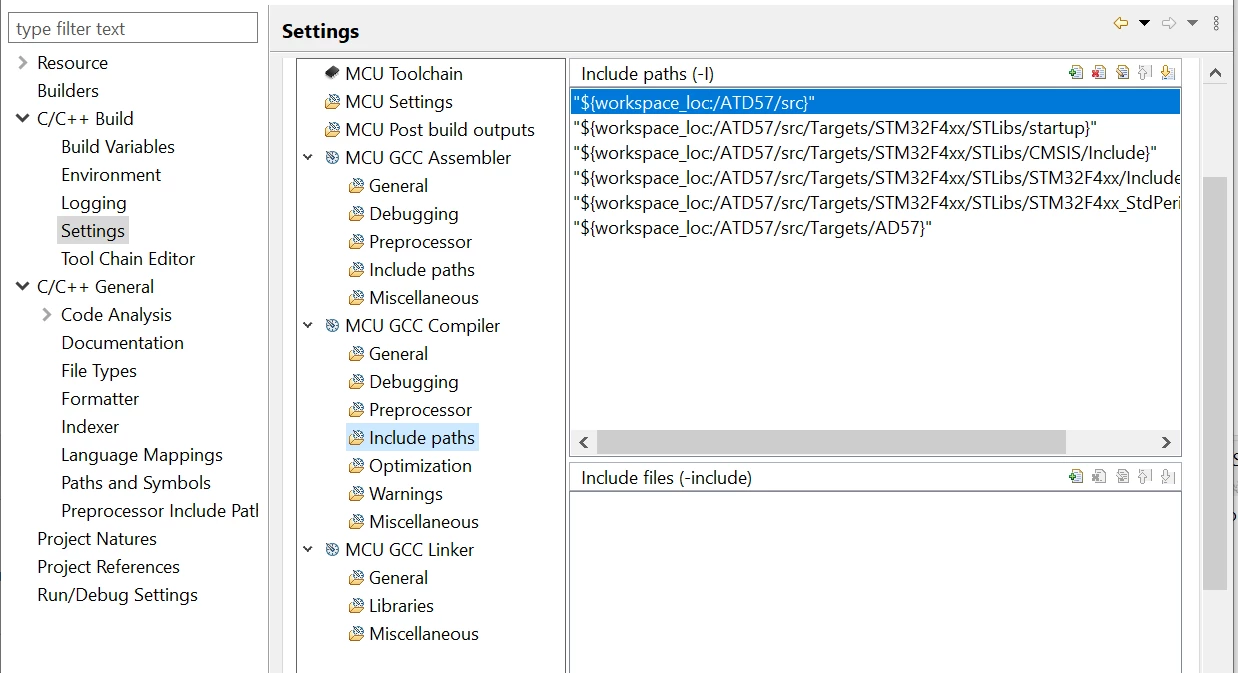Expand the Code Analysis node
Viewport: 1238px width, 673px height.
pos(47,314)
